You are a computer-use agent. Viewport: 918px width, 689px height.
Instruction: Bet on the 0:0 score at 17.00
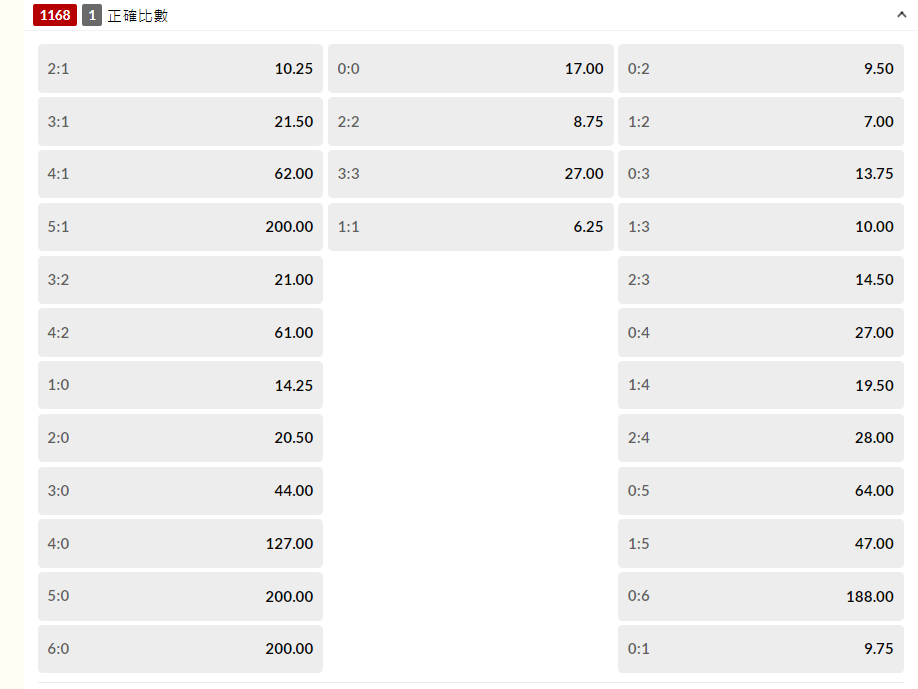470,69
